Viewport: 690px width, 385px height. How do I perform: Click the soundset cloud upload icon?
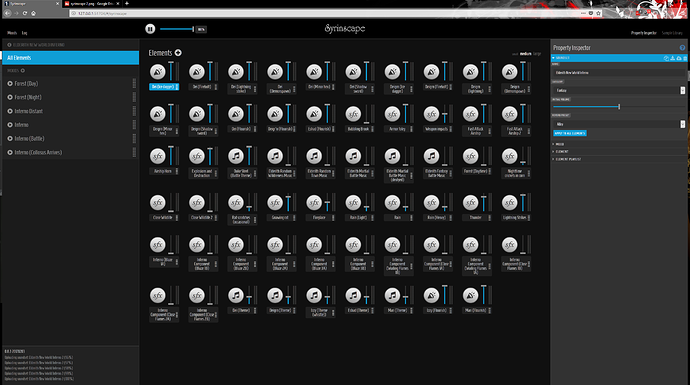coord(679,58)
